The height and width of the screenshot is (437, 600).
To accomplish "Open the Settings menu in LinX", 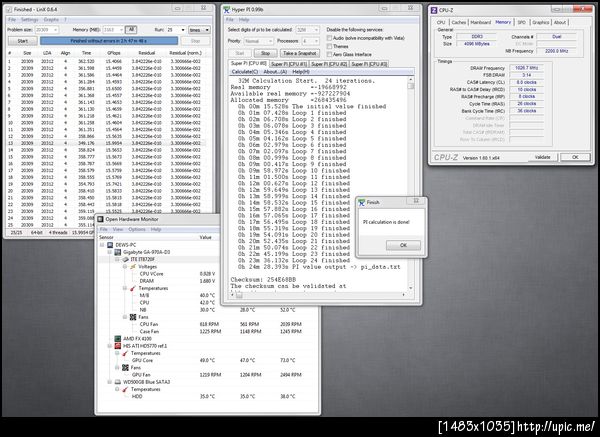I will click(29, 20).
